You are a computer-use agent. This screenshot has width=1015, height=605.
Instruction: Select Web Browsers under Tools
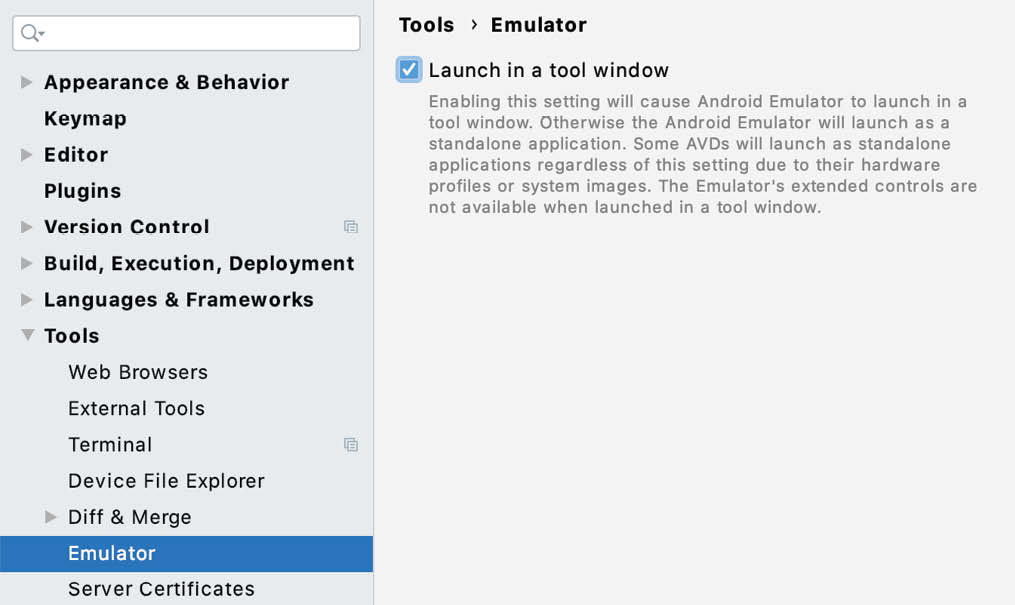(138, 372)
